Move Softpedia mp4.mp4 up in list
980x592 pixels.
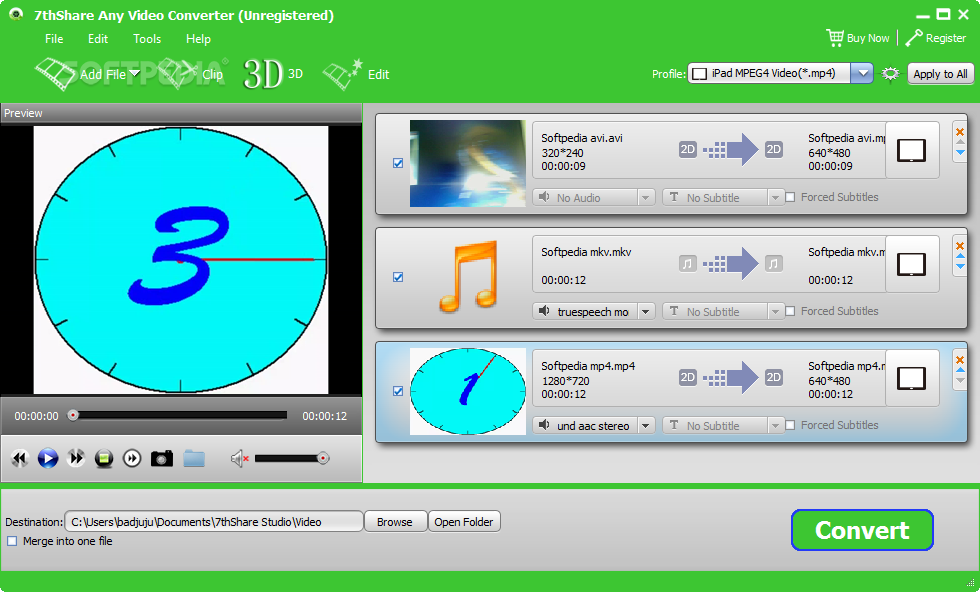pyautogui.click(x=960, y=370)
